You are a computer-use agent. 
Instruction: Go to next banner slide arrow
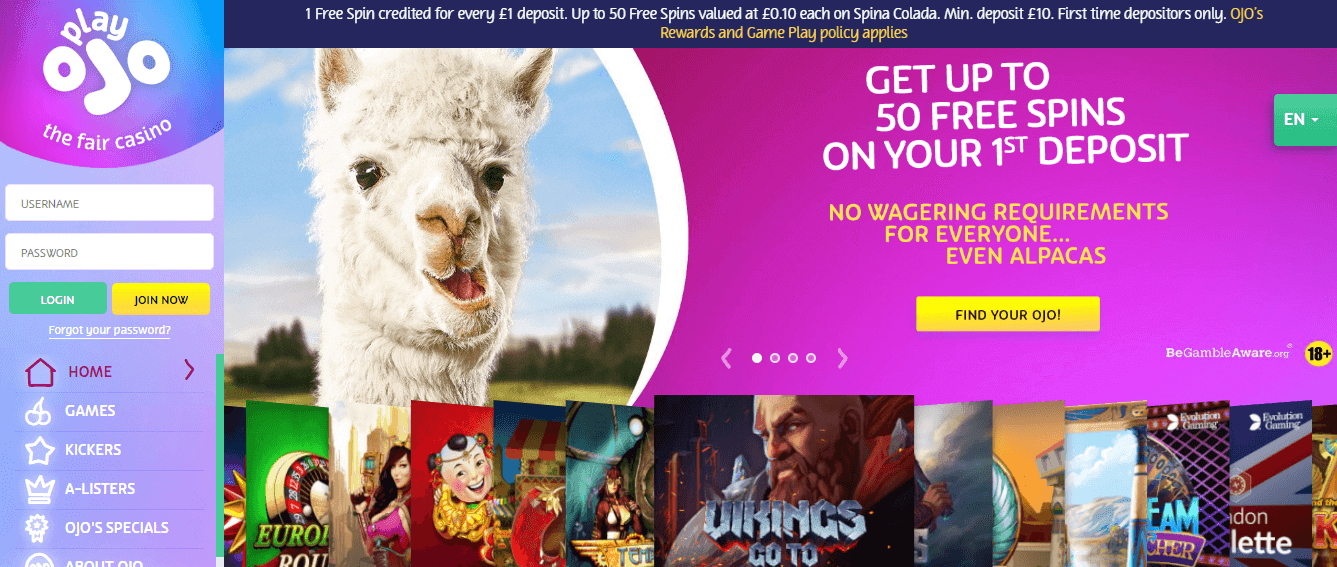pyautogui.click(x=842, y=358)
